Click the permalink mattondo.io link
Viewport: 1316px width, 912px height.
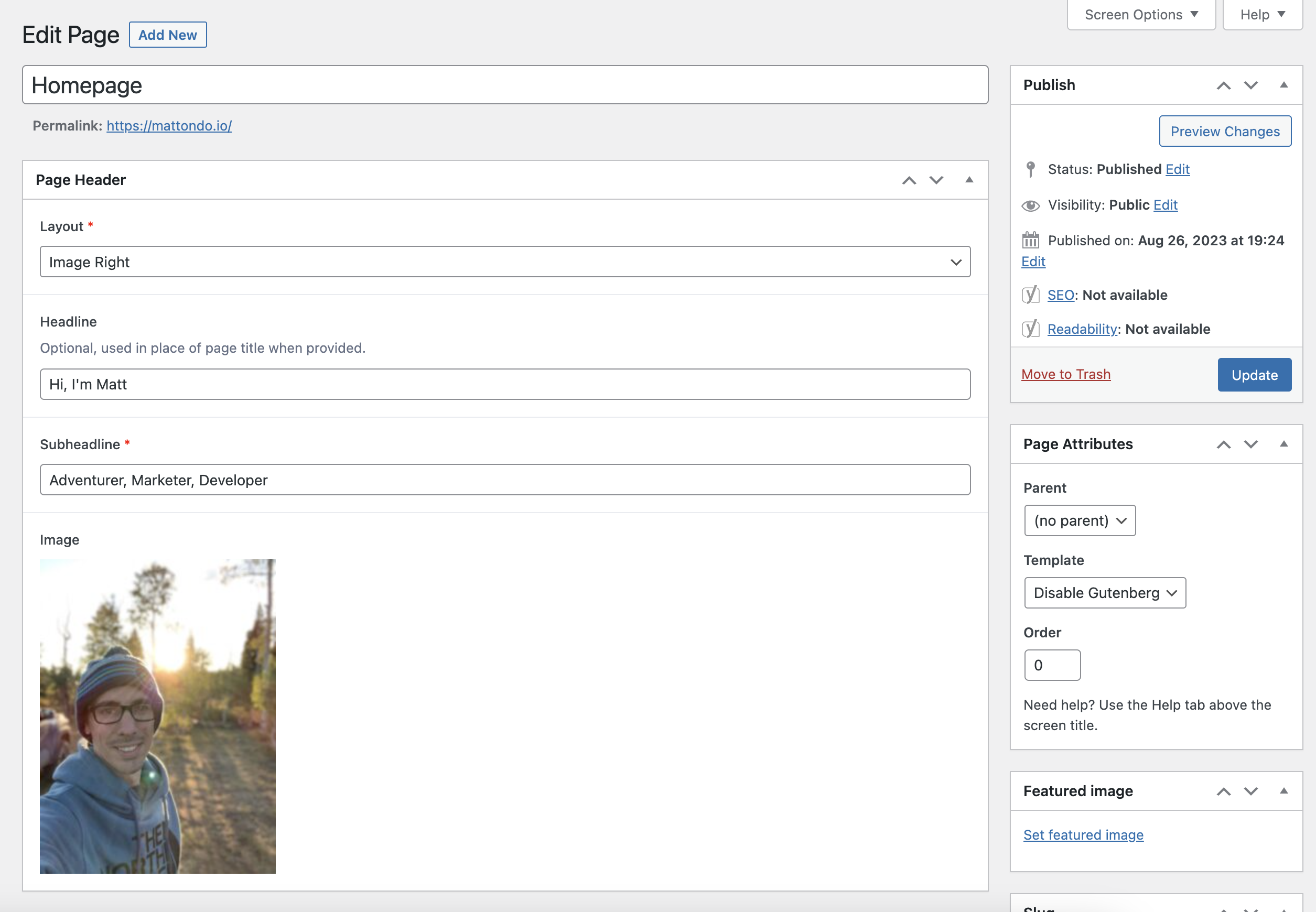pyautogui.click(x=169, y=126)
